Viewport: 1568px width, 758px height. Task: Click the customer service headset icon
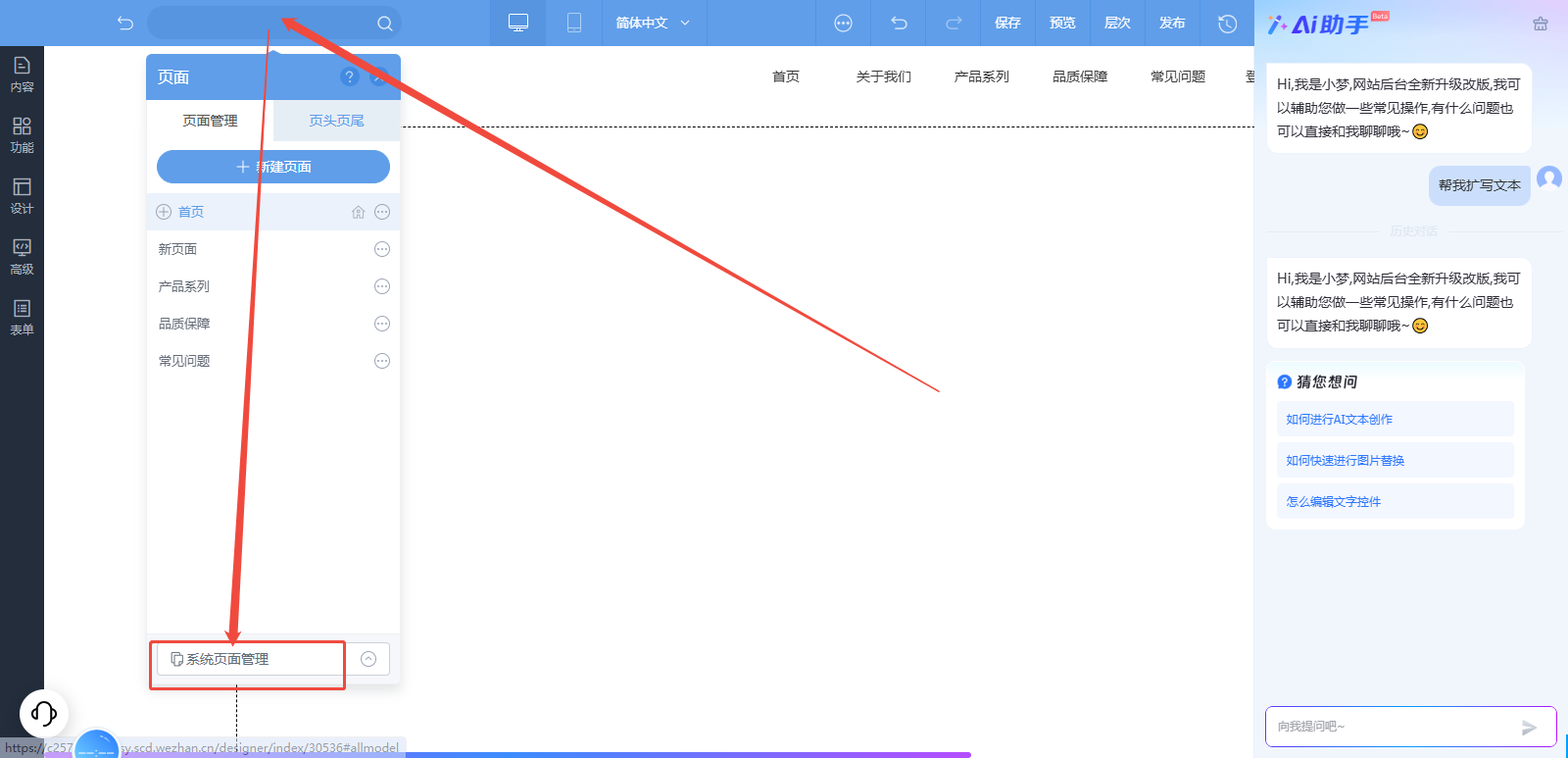[44, 713]
